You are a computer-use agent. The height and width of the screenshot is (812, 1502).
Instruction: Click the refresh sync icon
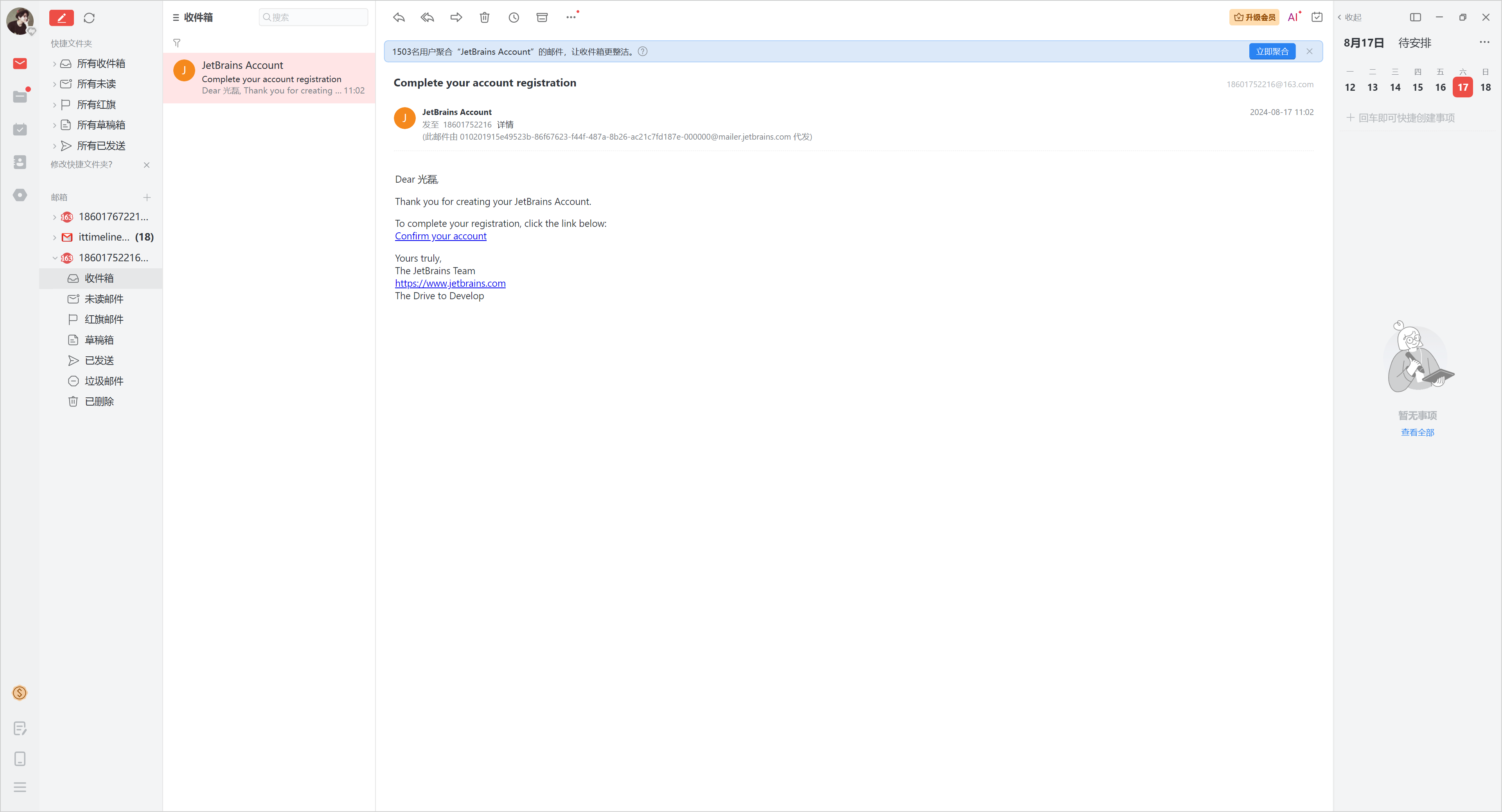click(x=89, y=18)
